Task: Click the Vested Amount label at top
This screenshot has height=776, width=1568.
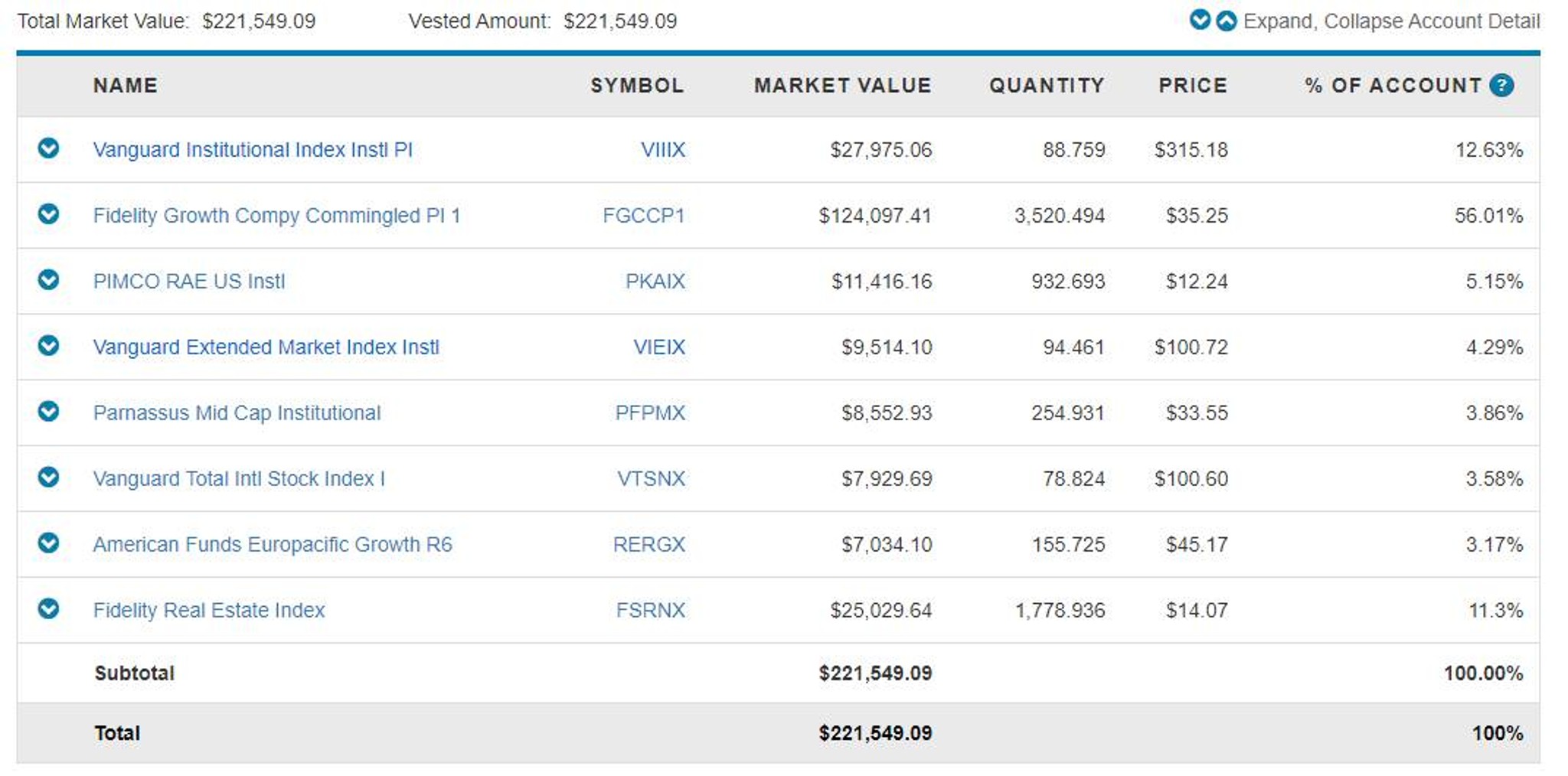Action: coord(479,21)
